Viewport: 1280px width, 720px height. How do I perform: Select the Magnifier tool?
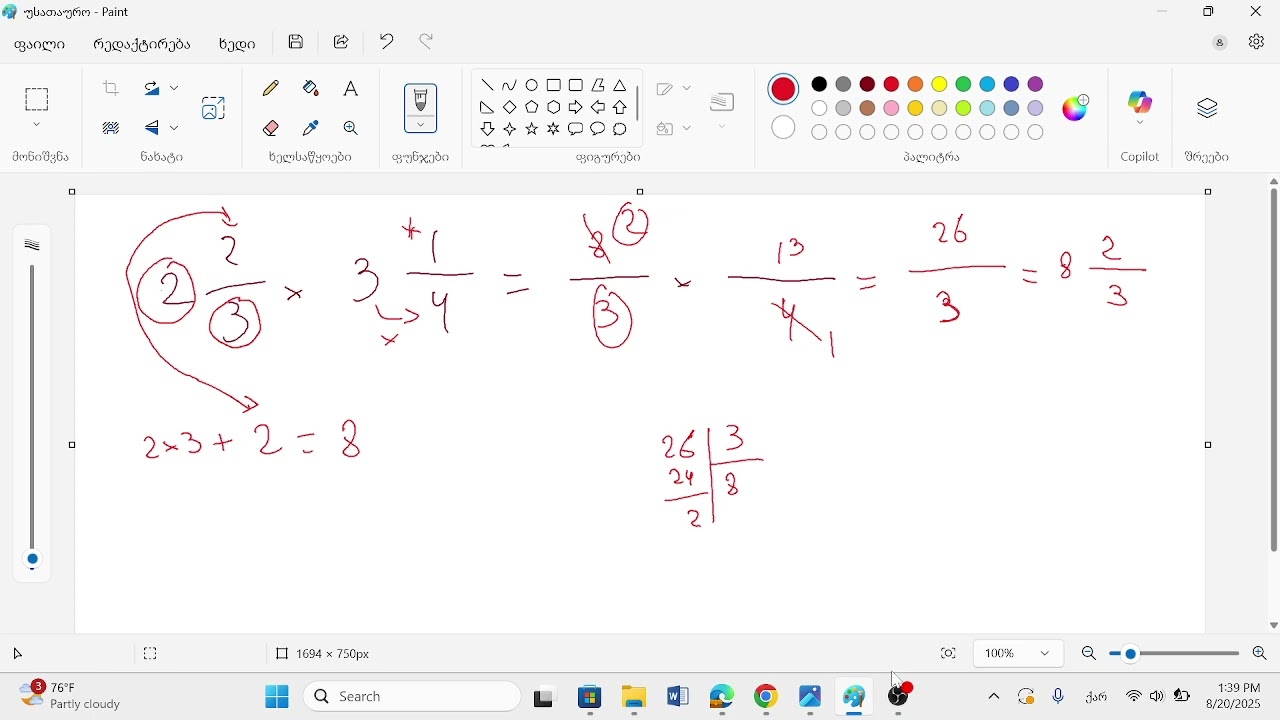tap(351, 128)
